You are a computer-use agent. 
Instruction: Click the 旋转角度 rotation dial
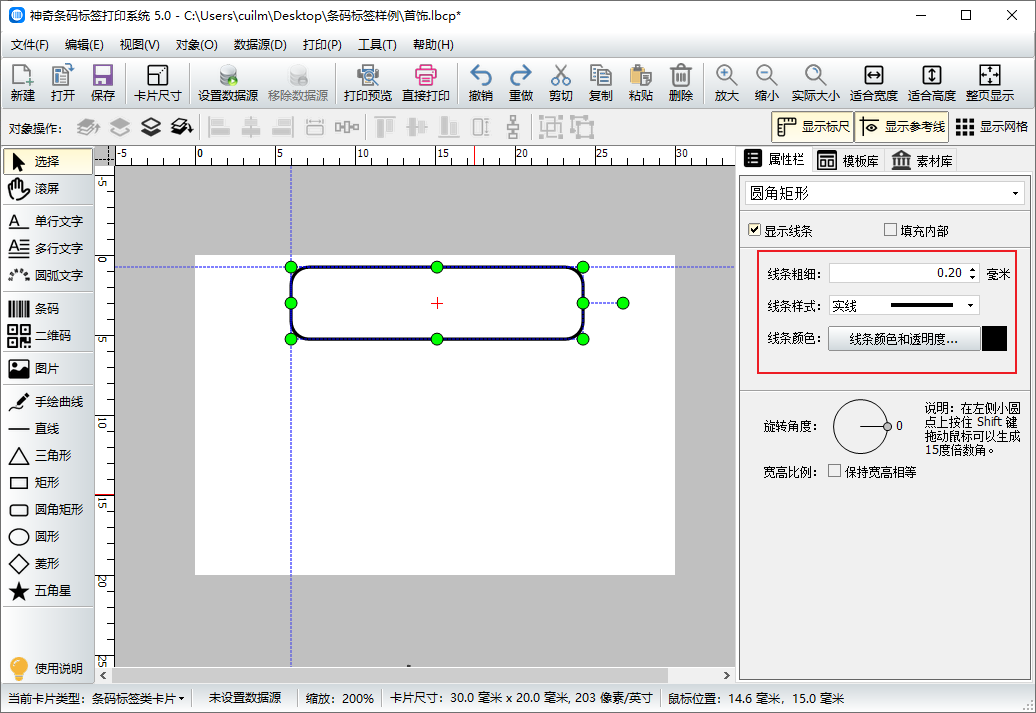(860, 426)
